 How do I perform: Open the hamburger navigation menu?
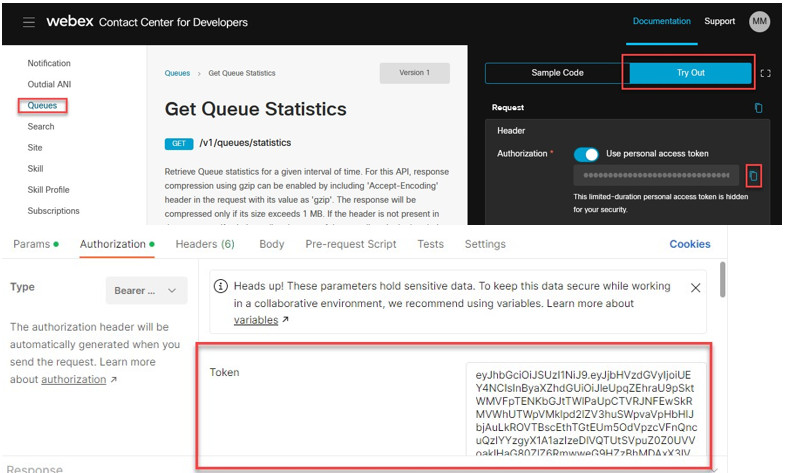click(29, 22)
